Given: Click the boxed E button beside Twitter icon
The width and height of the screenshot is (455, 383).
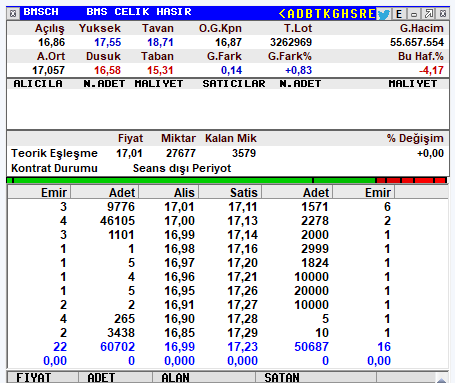Looking at the screenshot, I should (x=399, y=14).
